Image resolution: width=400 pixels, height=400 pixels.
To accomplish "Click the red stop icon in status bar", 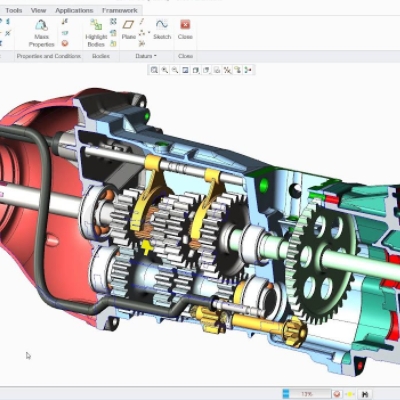I will click(337, 394).
